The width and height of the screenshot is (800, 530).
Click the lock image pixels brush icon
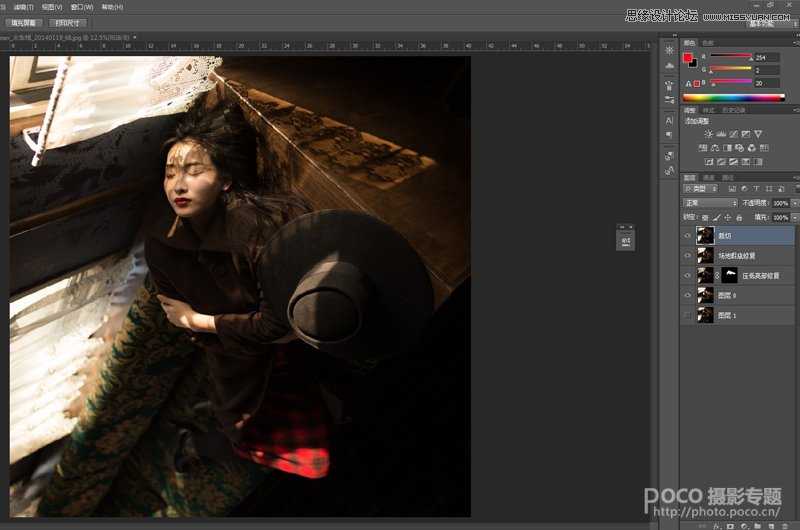(x=716, y=217)
